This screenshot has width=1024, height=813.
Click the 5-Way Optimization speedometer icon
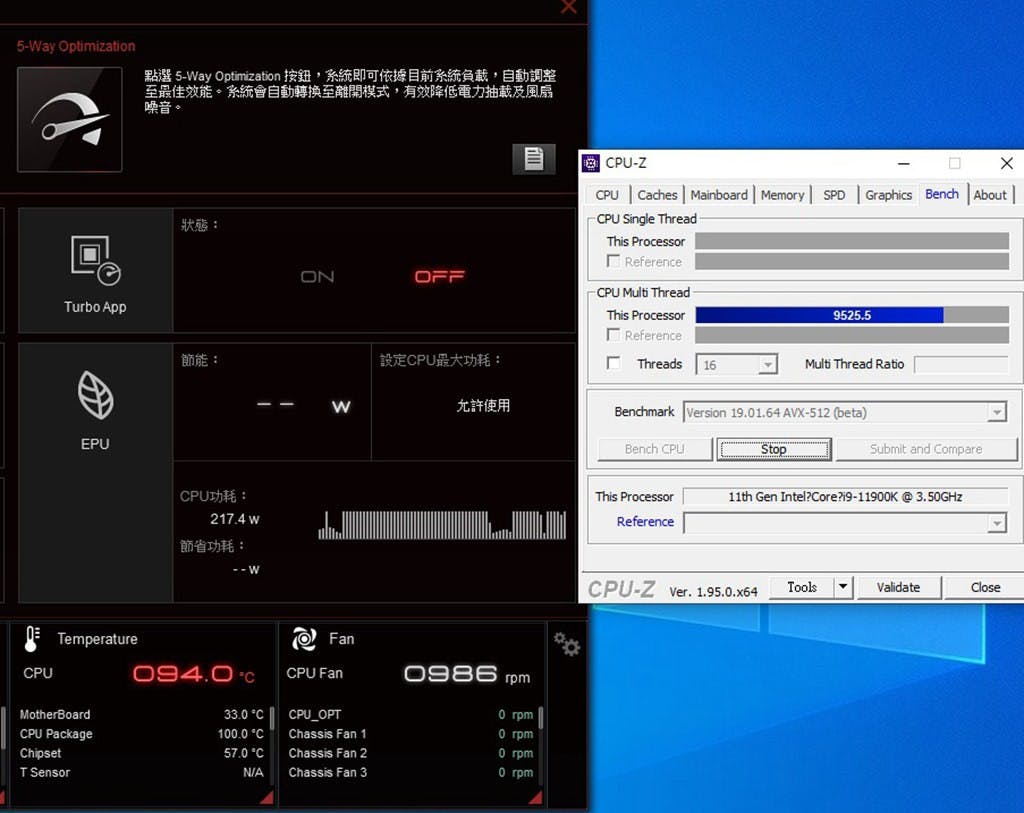coord(70,120)
